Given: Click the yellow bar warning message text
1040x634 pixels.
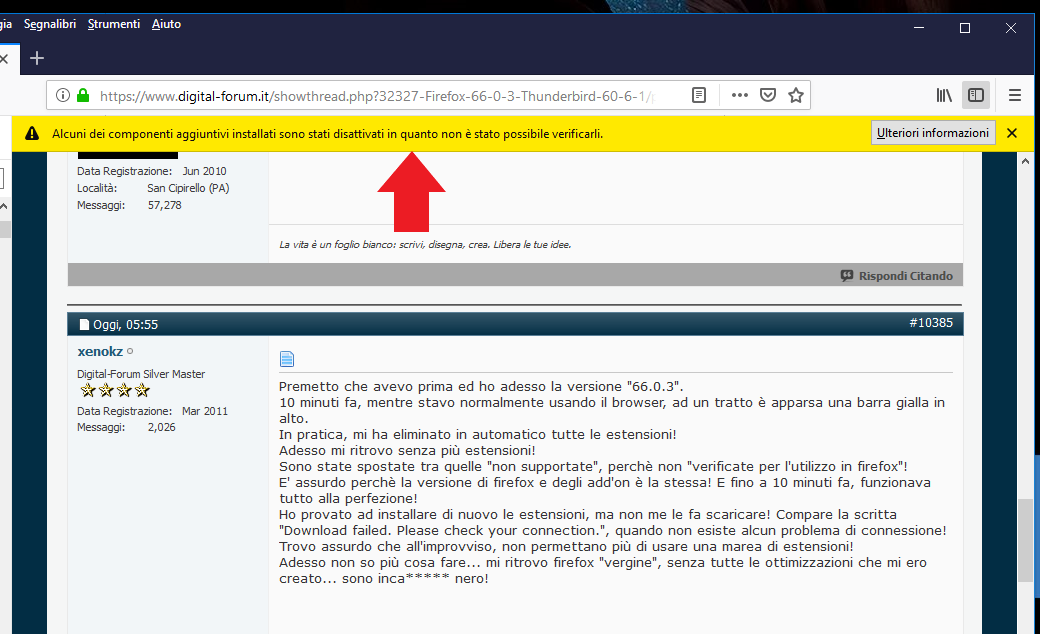Looking at the screenshot, I should 328,134.
